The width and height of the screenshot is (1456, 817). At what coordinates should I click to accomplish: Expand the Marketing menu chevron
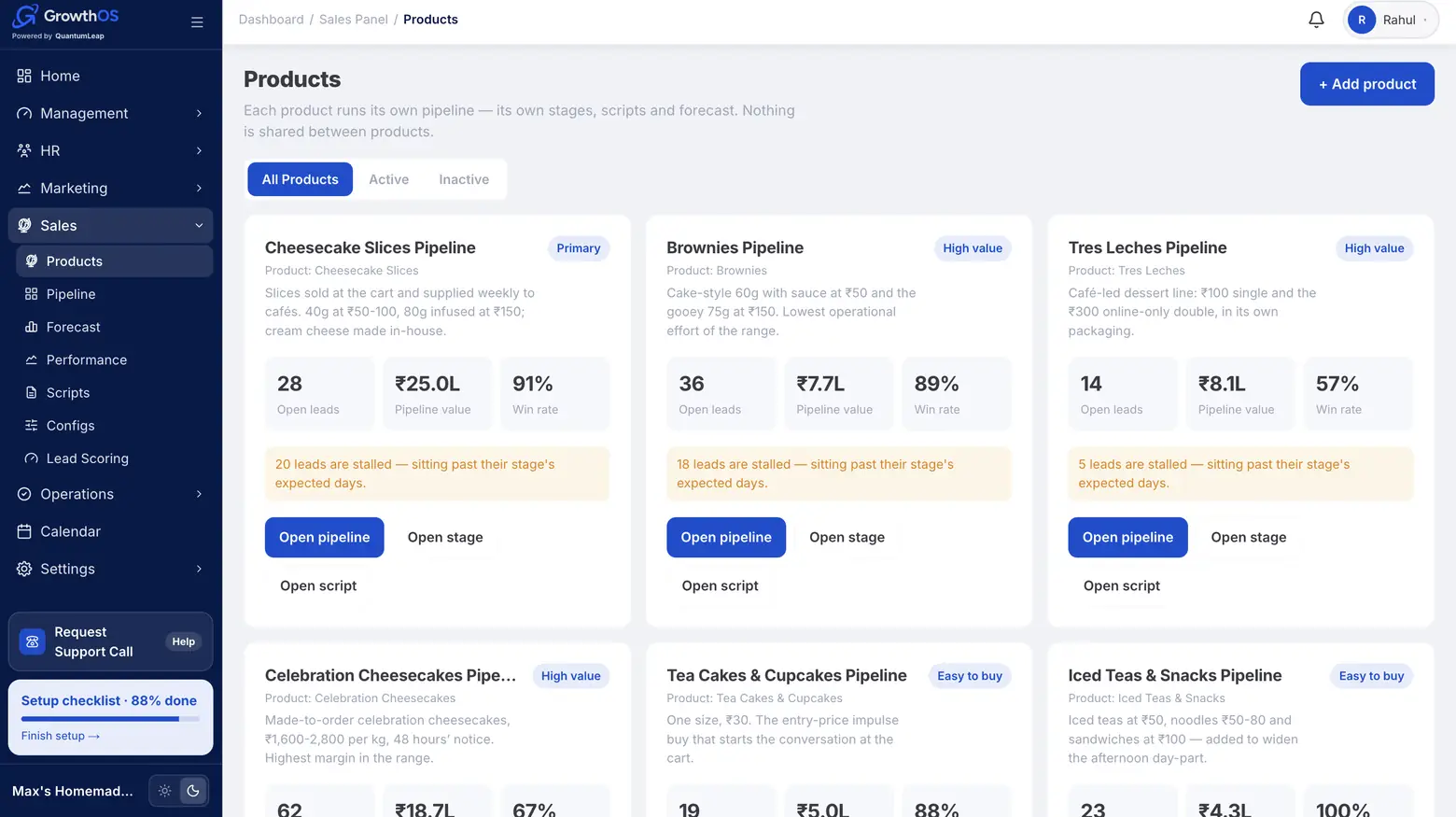199,188
